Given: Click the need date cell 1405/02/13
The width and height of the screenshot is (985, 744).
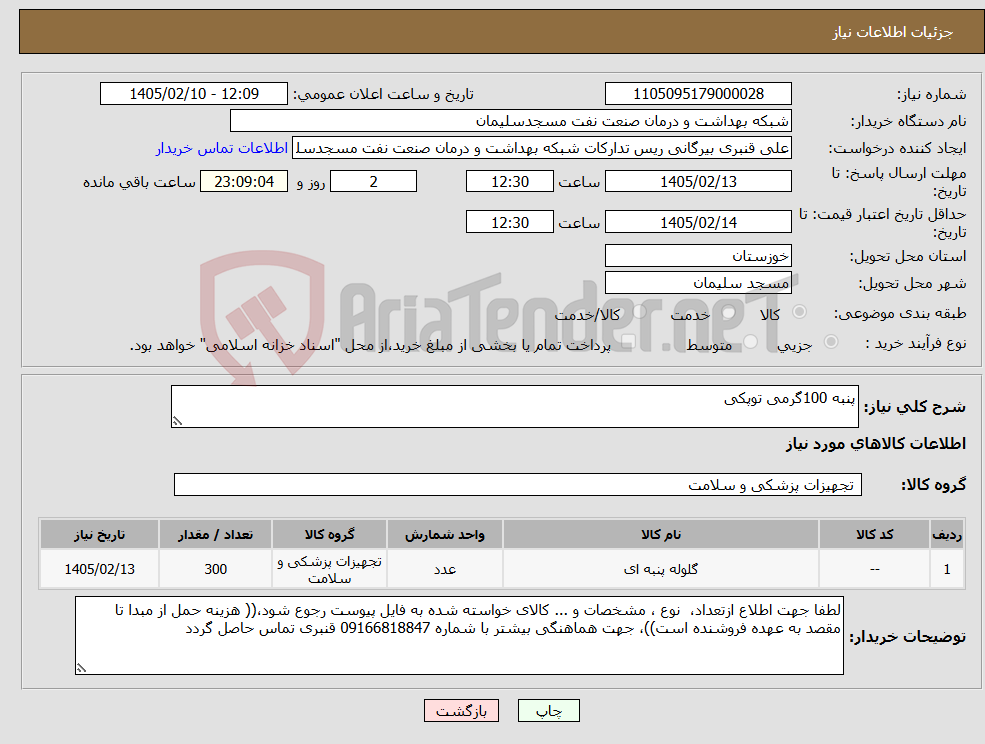Looking at the screenshot, I should point(99,569).
